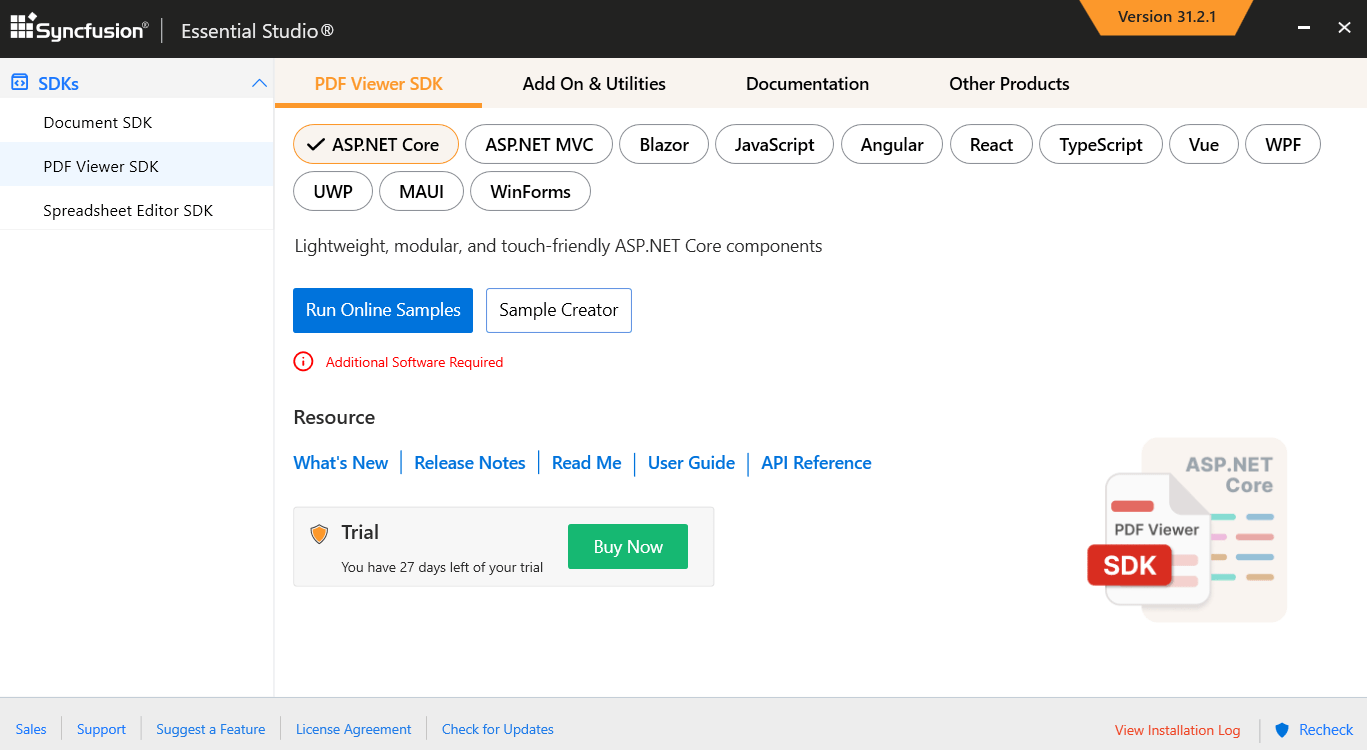Select the Blazor framework option
1367x750 pixels.
[663, 144]
